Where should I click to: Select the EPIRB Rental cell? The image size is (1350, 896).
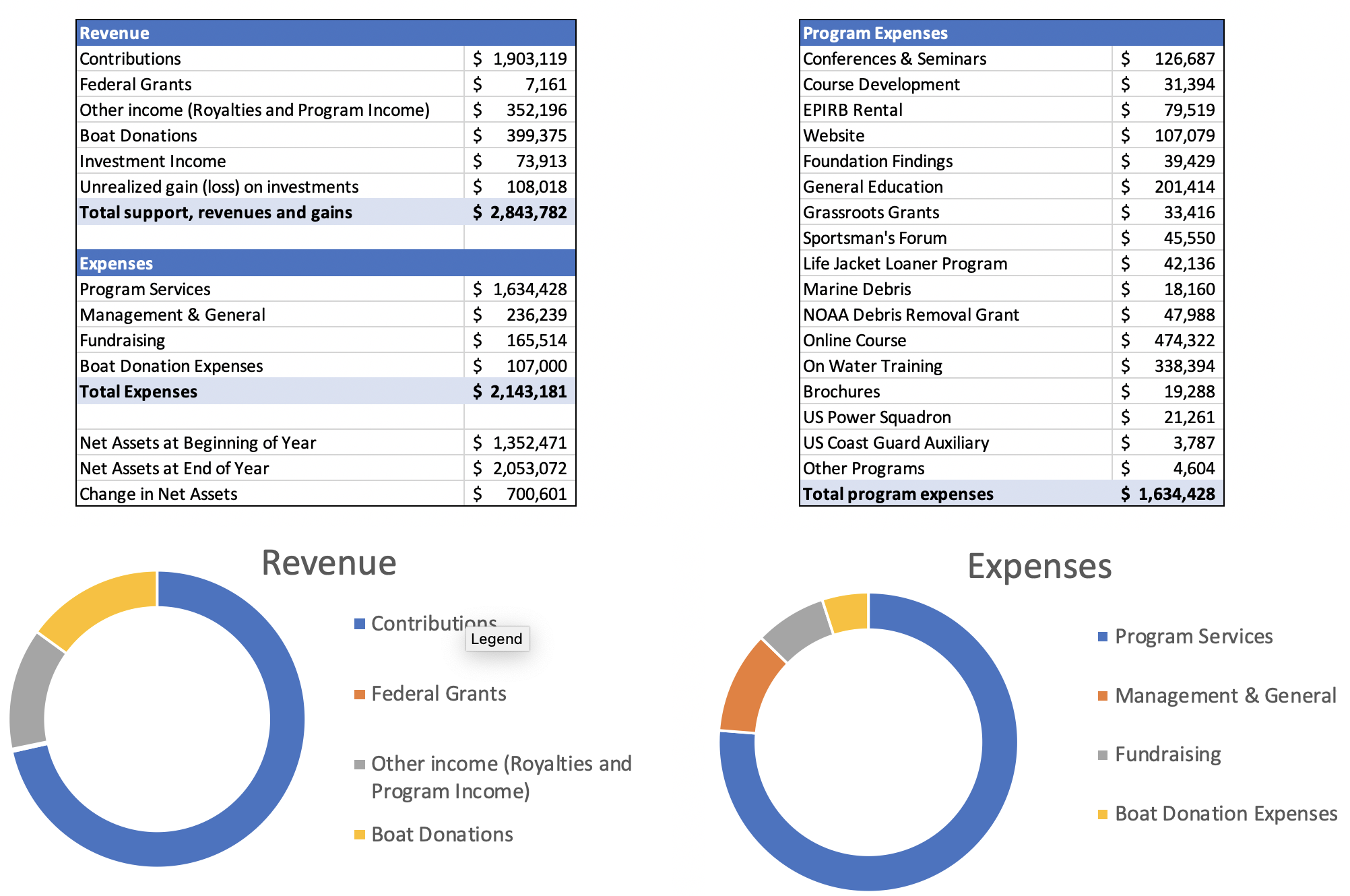tap(956, 110)
